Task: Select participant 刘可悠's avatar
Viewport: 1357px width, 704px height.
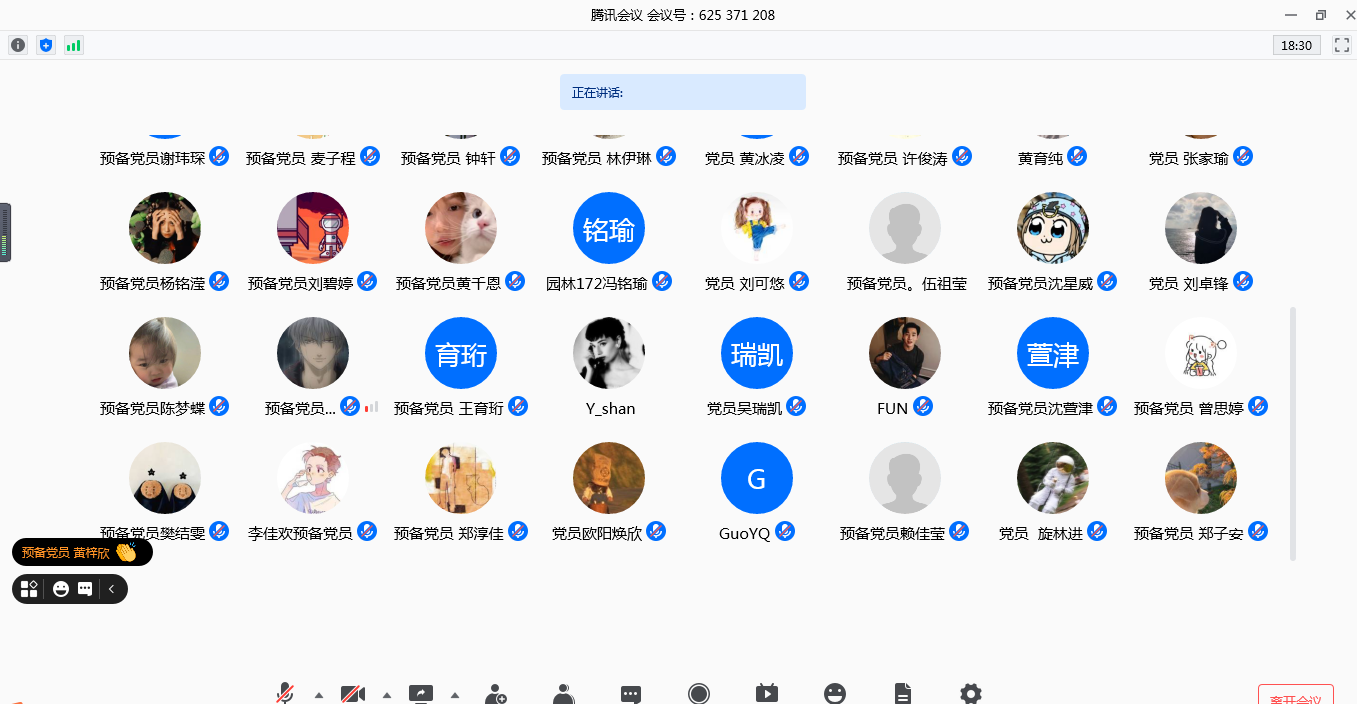Action: click(757, 229)
